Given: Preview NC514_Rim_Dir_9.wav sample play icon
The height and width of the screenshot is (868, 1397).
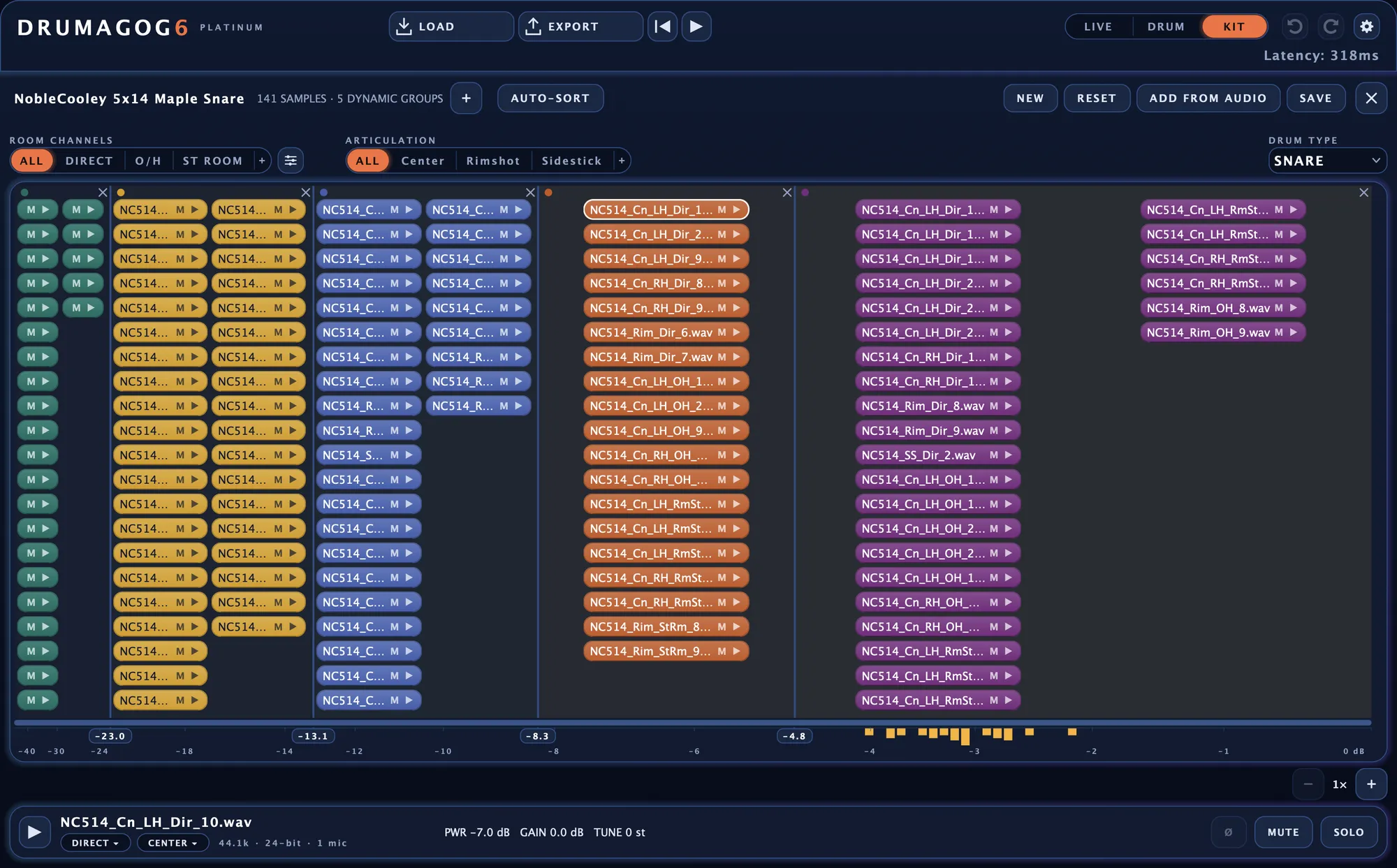Looking at the screenshot, I should (x=1009, y=431).
